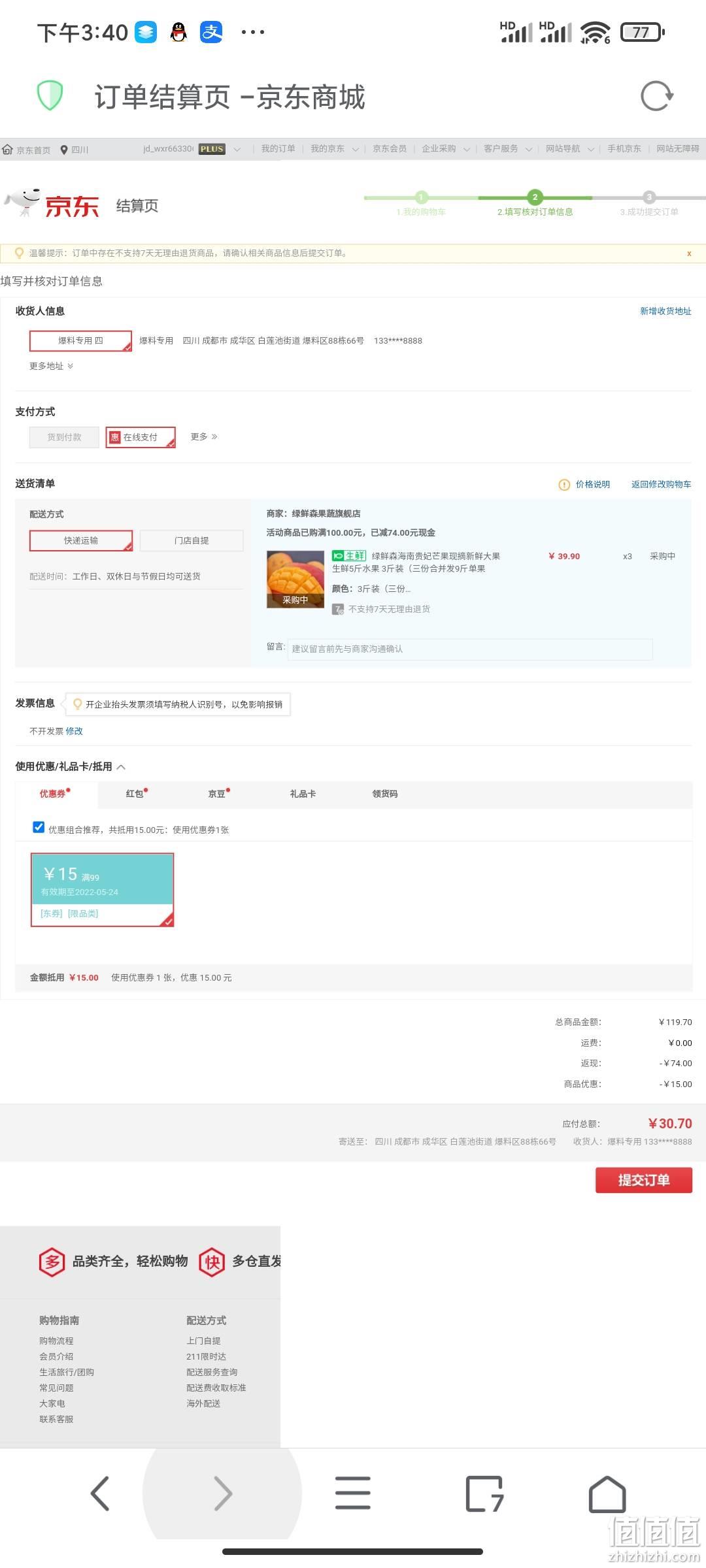Collapse the 使用优惠/礼品卡/抵用 section

coord(121,767)
